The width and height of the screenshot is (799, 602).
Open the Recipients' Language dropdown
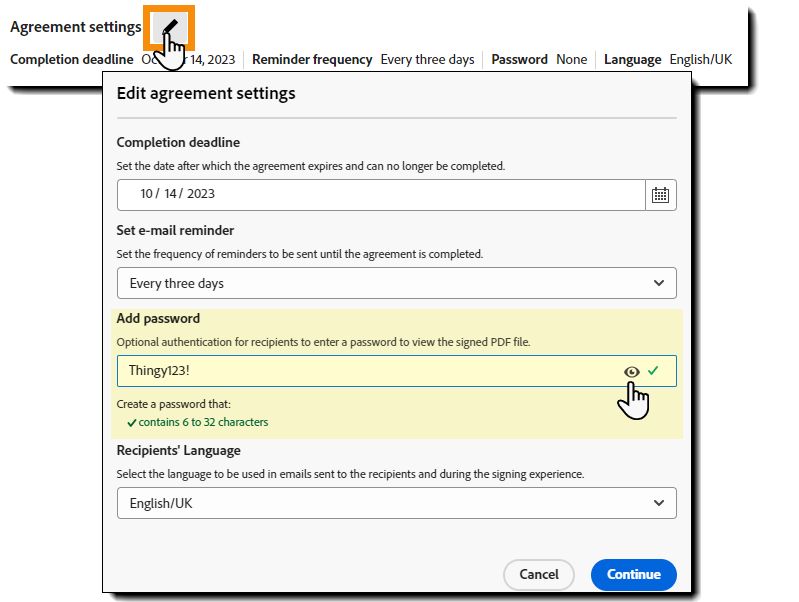pyautogui.click(x=396, y=503)
